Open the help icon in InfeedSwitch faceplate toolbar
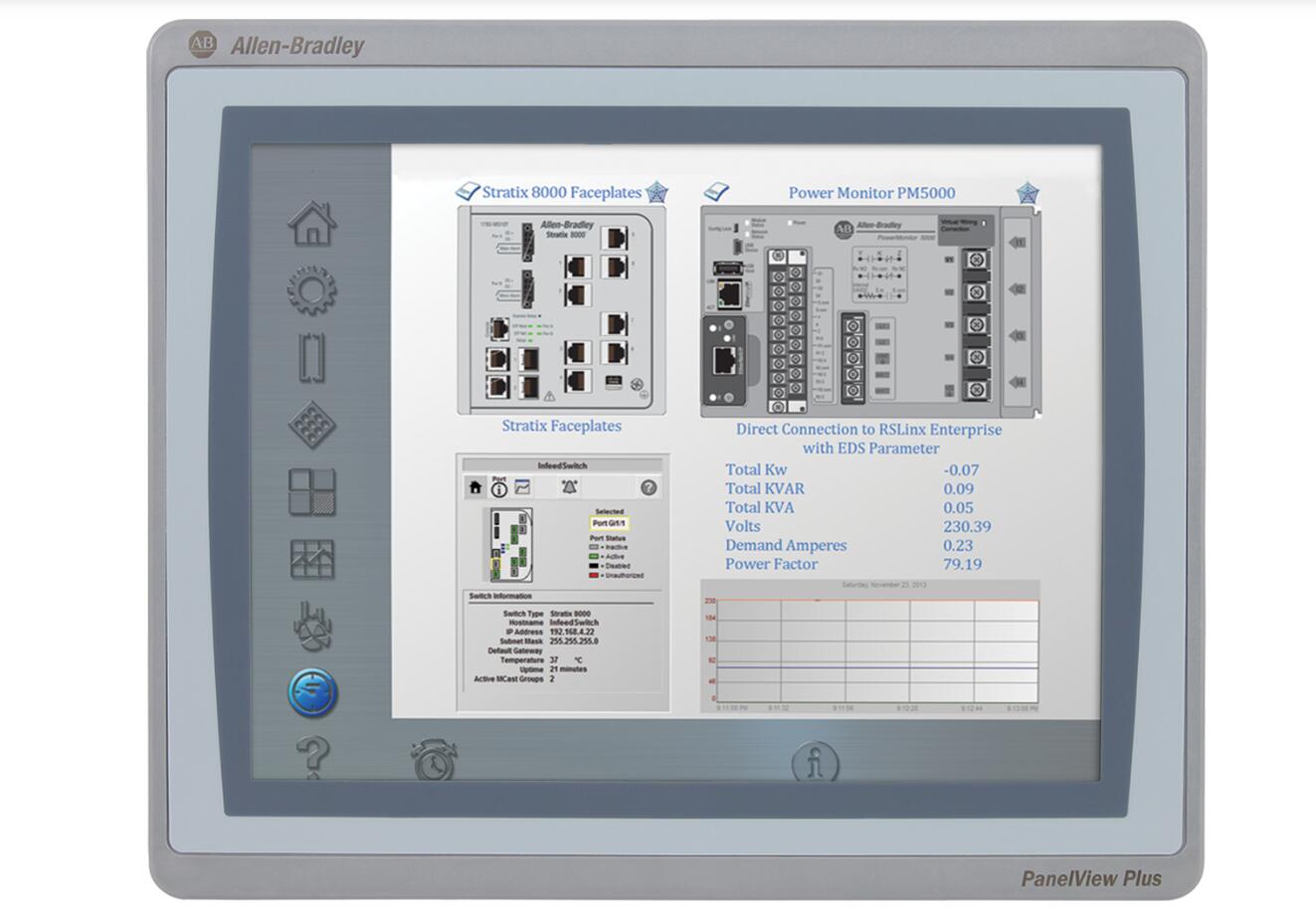Screen dimensions: 1316x916 click(649, 487)
